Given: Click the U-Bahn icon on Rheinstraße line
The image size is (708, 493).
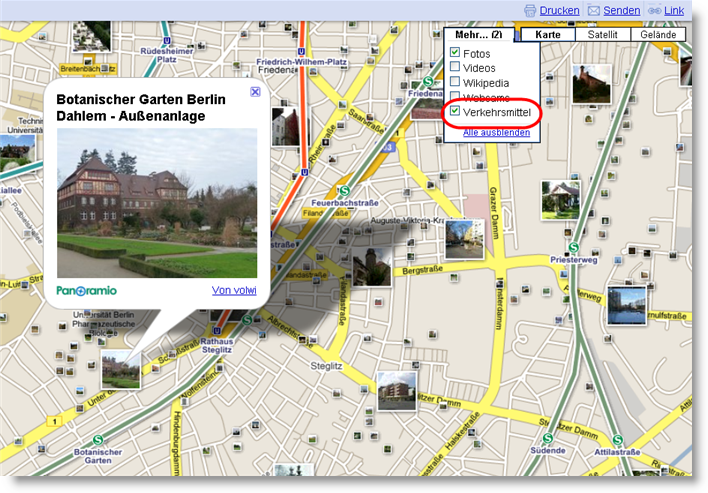Looking at the screenshot, I should 305,172.
